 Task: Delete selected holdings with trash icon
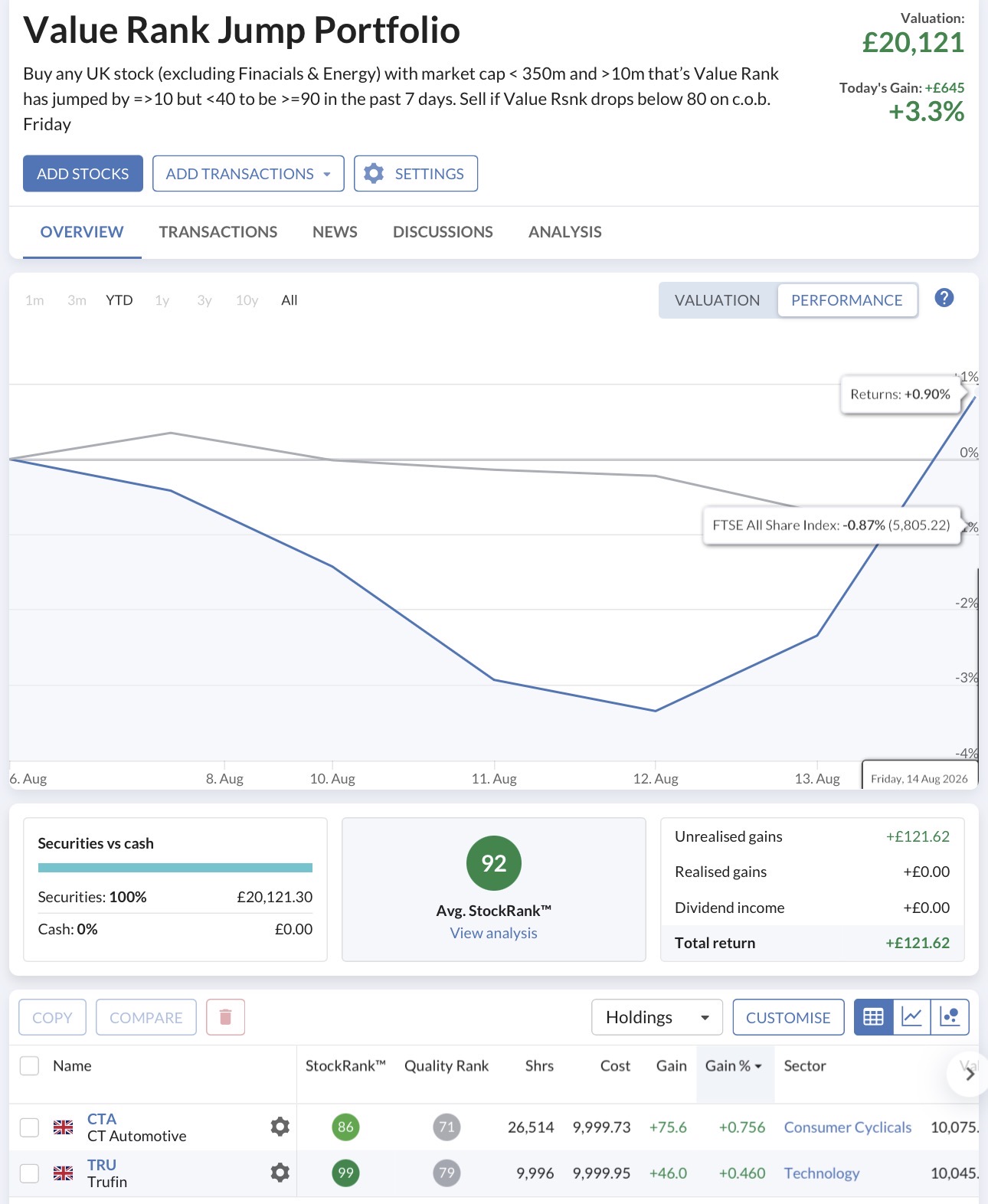pos(225,1017)
